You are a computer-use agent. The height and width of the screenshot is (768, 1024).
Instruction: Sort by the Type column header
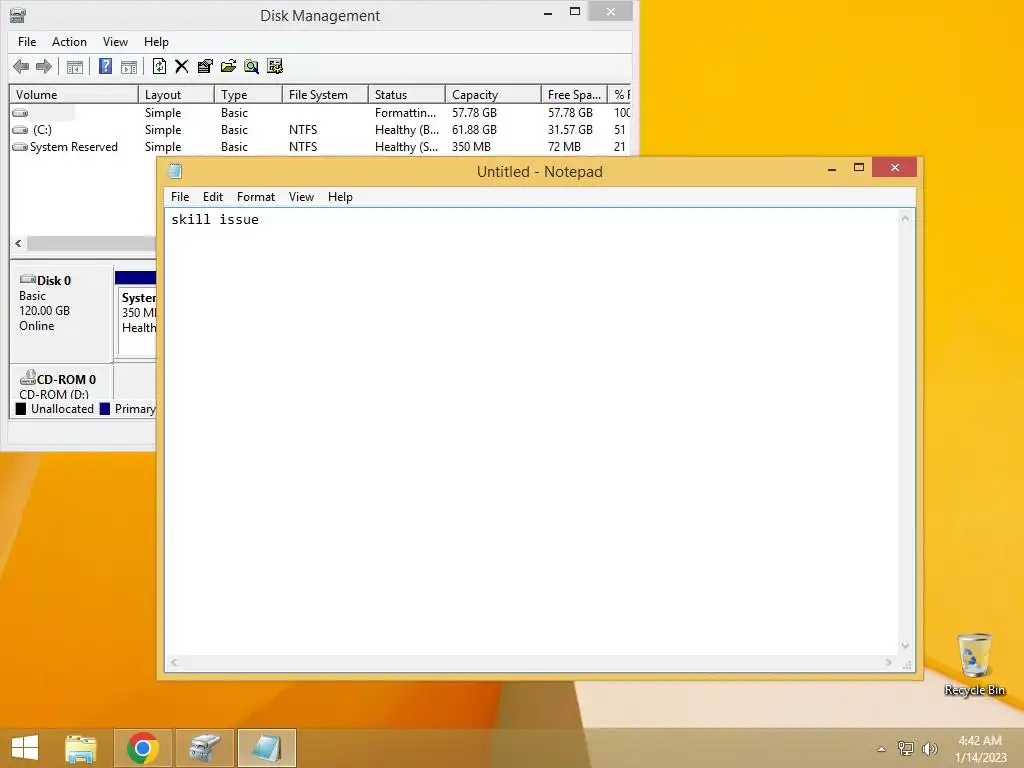[x=248, y=95]
